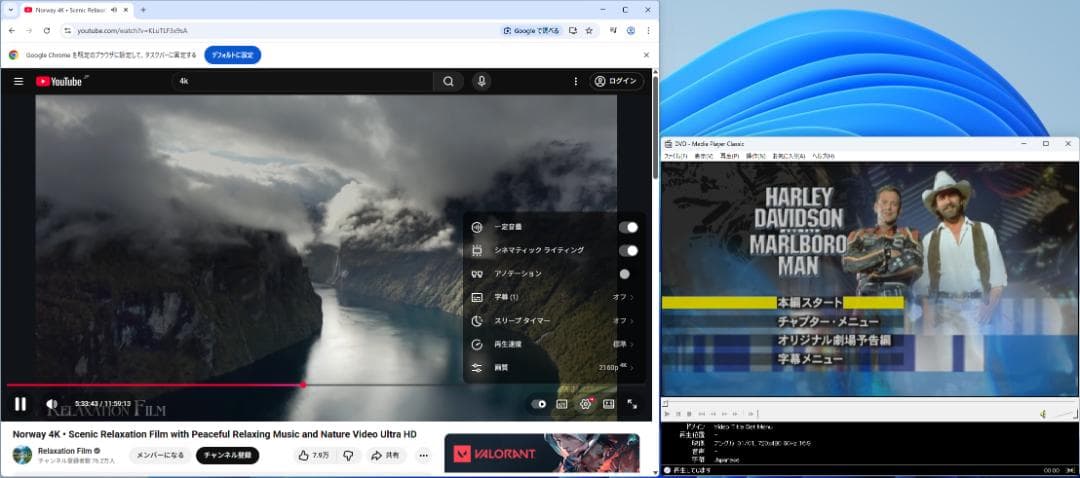
Task: Open 再生速度 playback speed submenu
Action: [554, 344]
